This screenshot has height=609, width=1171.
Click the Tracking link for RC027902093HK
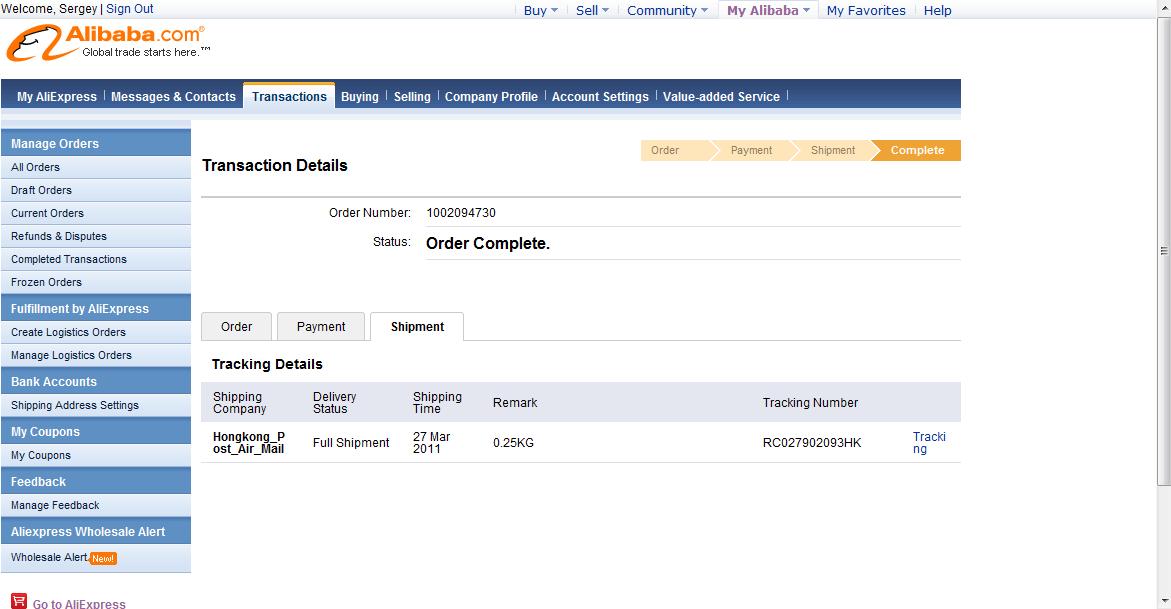[x=929, y=442]
